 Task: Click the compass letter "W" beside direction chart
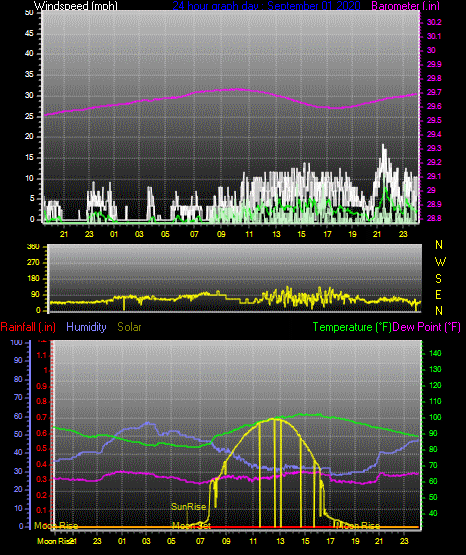coord(440,262)
